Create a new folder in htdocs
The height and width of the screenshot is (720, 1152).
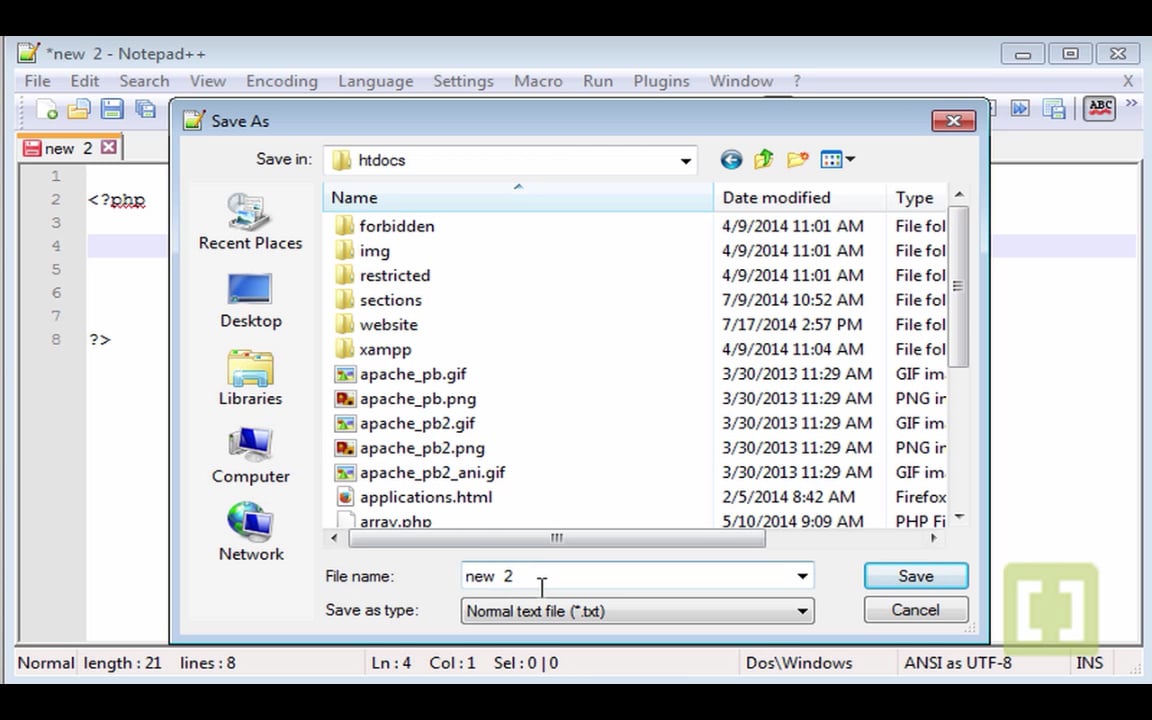[x=797, y=159]
